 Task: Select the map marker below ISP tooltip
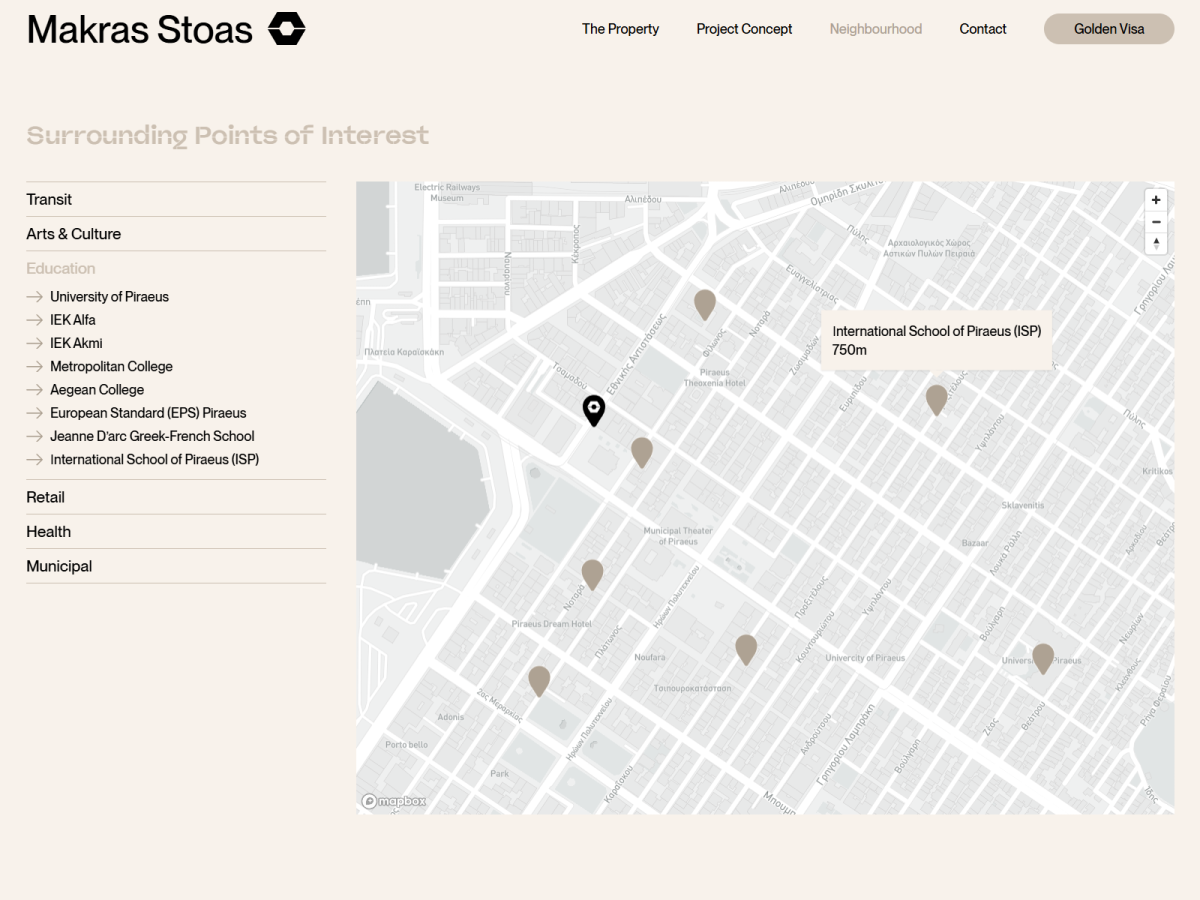click(936, 400)
